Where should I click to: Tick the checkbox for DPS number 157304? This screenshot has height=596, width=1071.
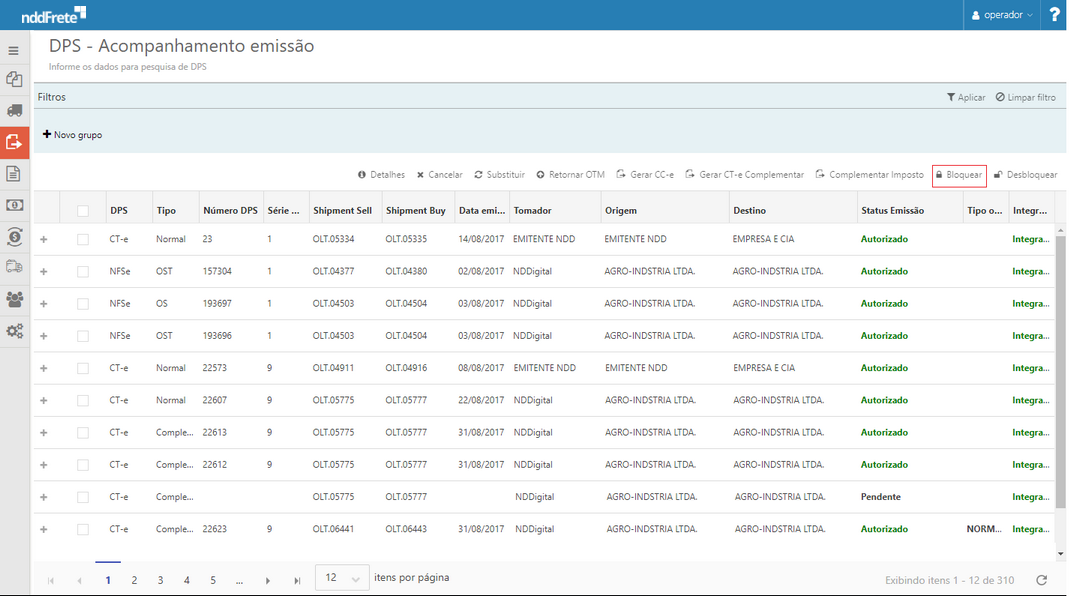pyautogui.click(x=83, y=272)
